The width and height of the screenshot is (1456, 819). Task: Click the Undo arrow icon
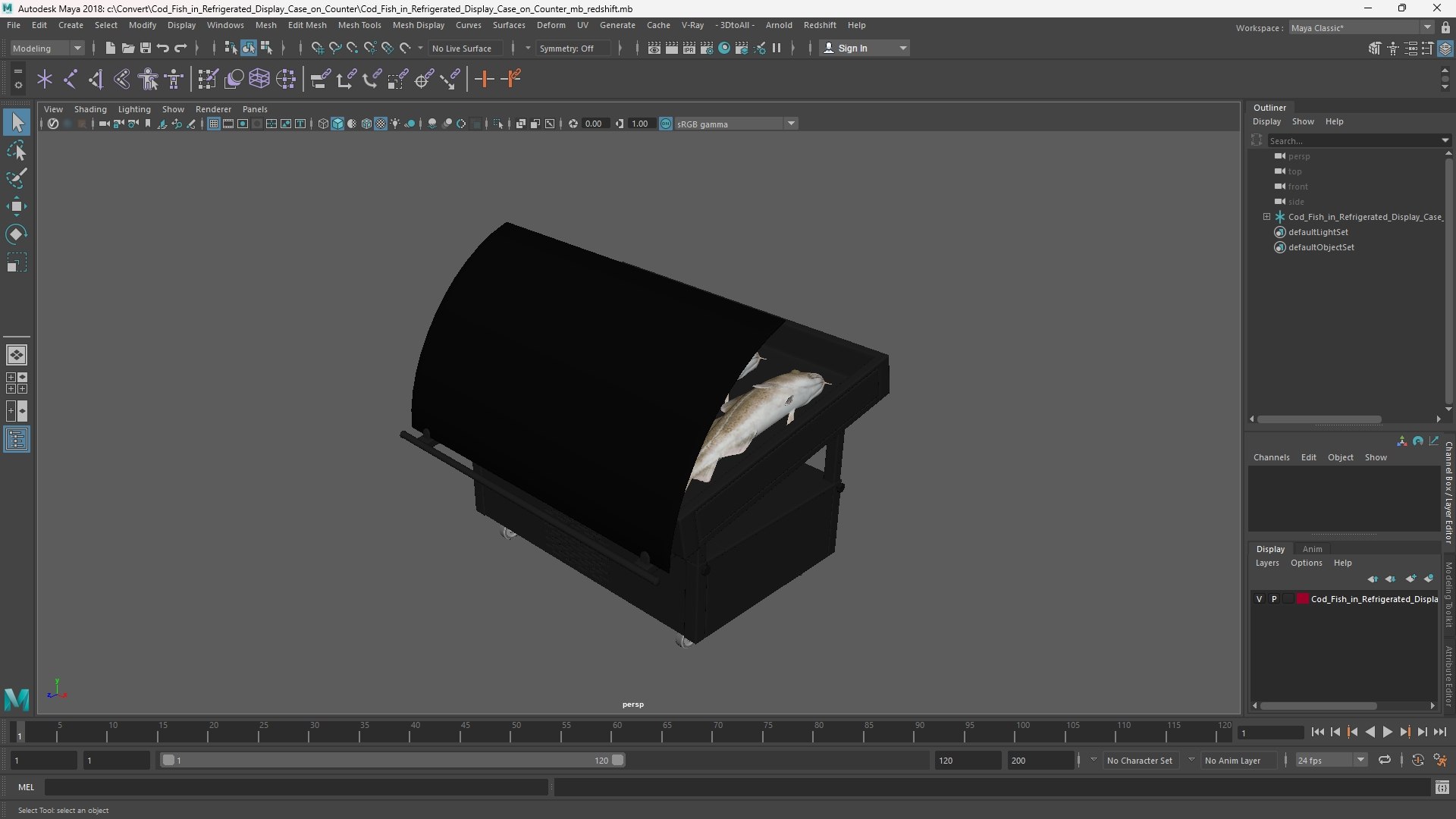pos(163,48)
